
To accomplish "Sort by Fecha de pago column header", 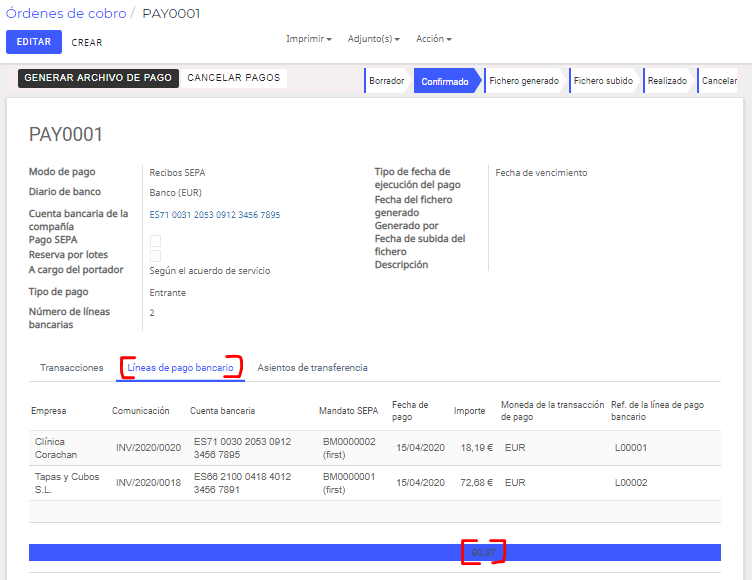I will point(410,411).
